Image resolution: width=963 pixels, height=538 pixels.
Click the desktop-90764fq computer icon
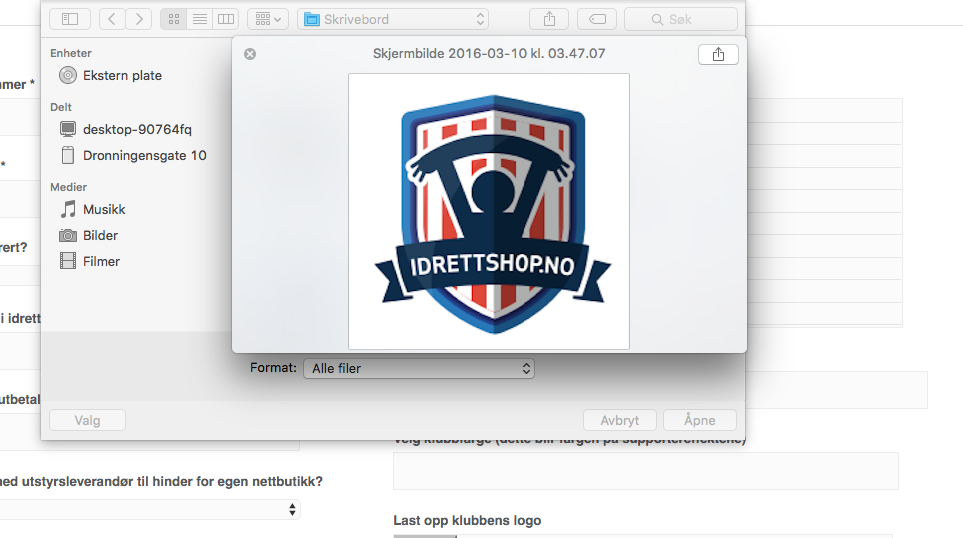68,129
